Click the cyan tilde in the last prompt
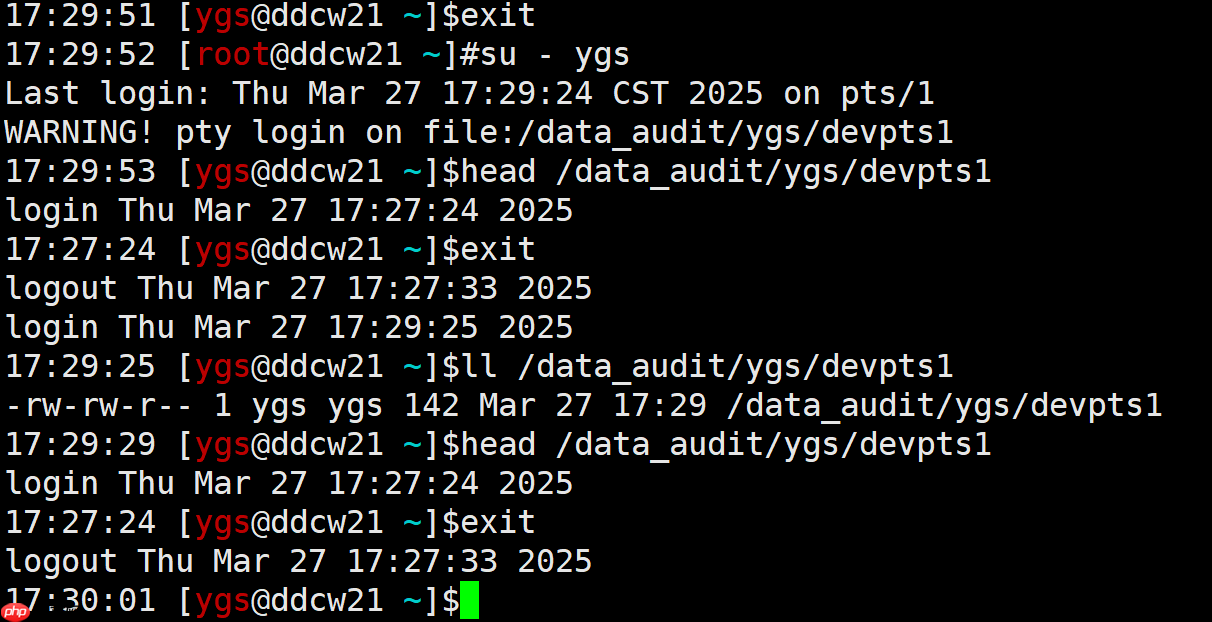Screen dimensions: 1212x622 (x=413, y=600)
